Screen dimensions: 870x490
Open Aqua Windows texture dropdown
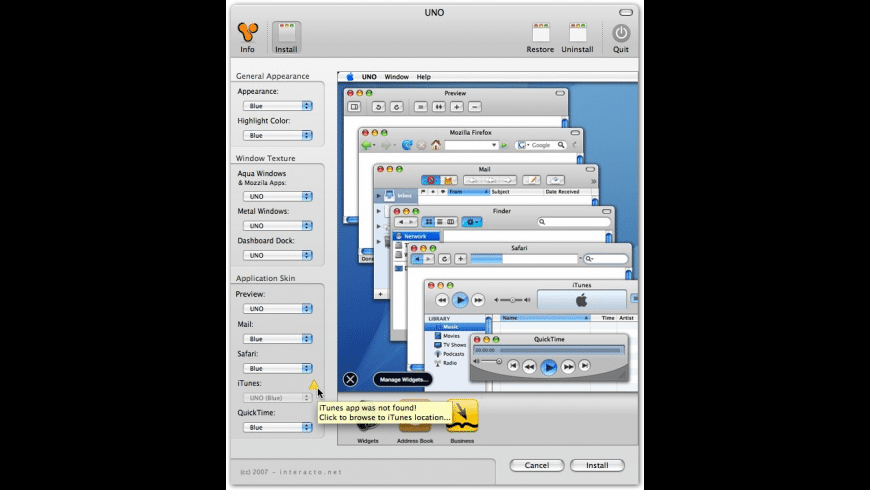coord(277,196)
